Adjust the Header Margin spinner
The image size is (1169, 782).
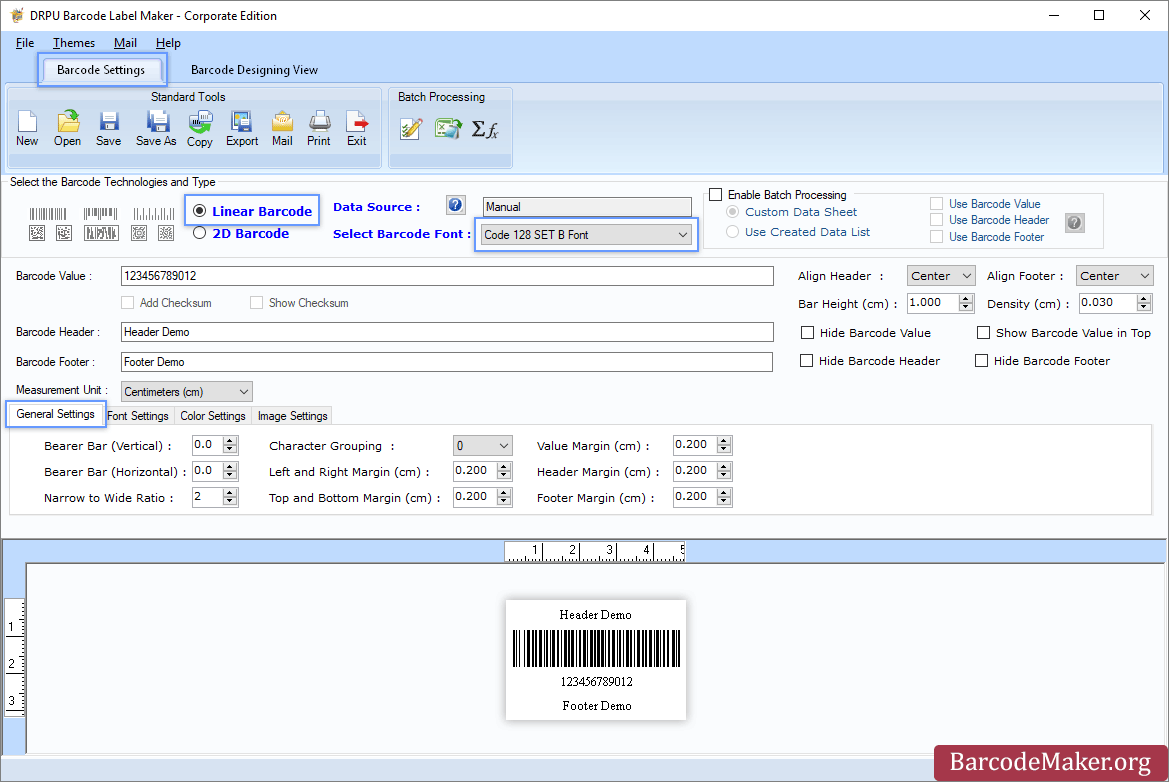(x=724, y=471)
